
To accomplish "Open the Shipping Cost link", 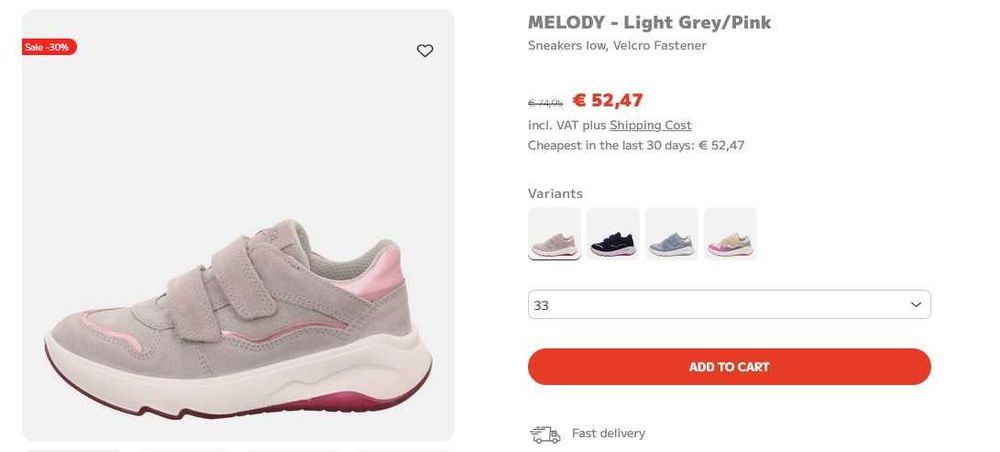I will (650, 125).
